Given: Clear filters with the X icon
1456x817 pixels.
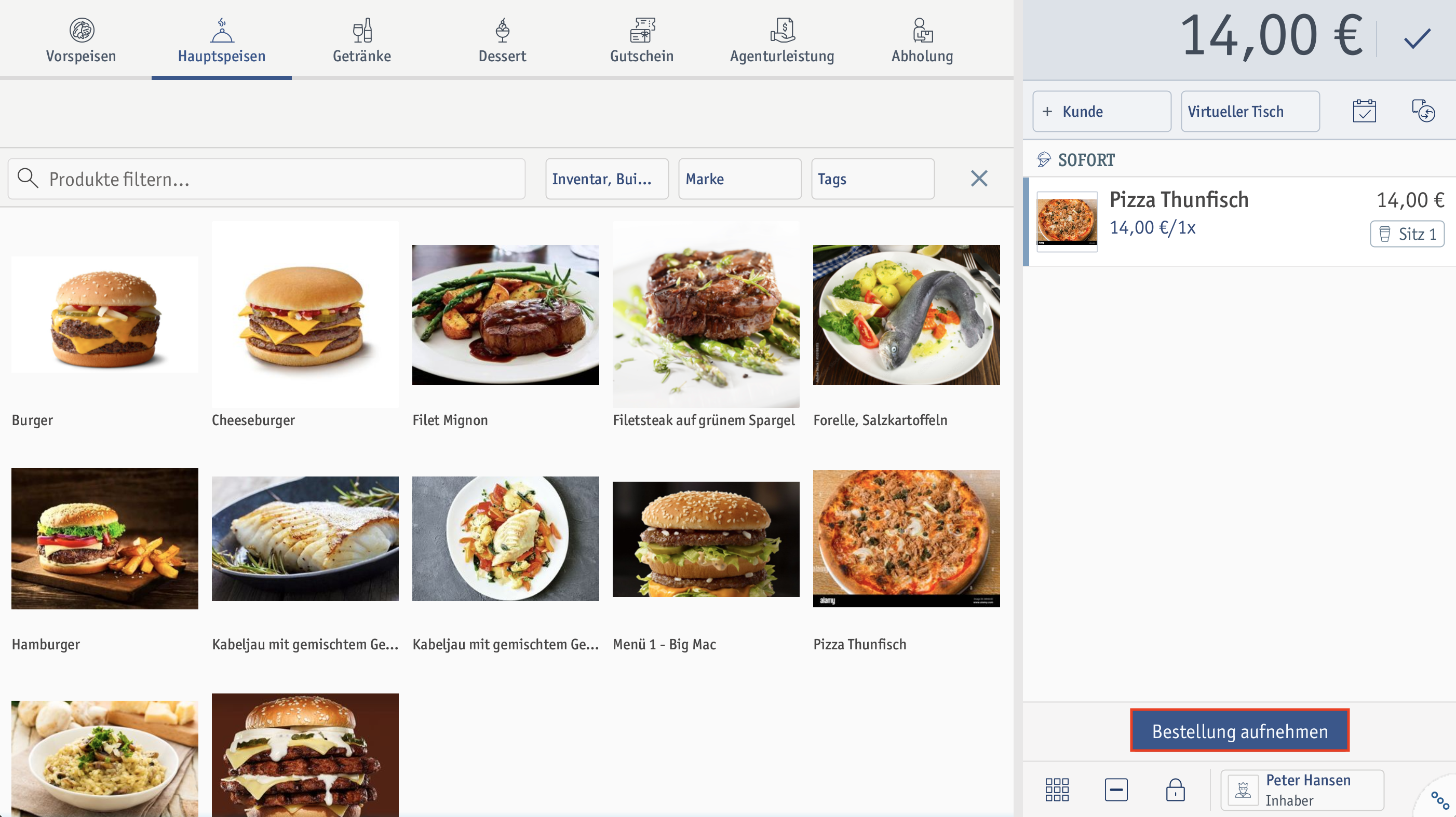Looking at the screenshot, I should tap(979, 179).
